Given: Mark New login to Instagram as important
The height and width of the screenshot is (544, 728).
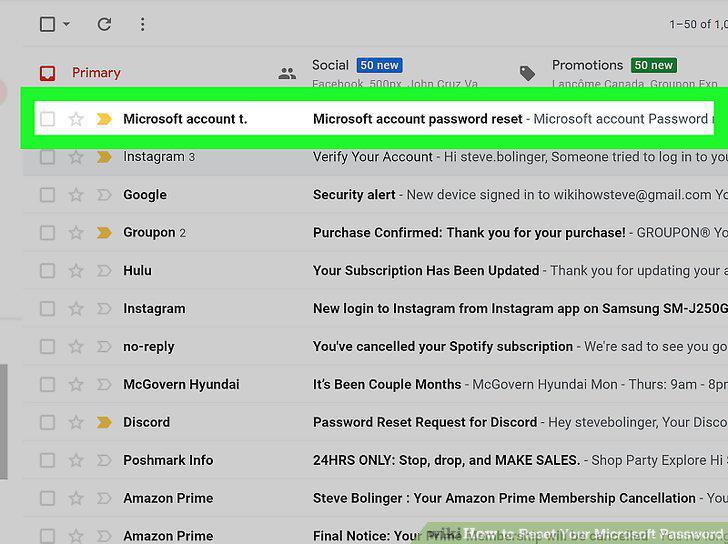Looking at the screenshot, I should [104, 309].
